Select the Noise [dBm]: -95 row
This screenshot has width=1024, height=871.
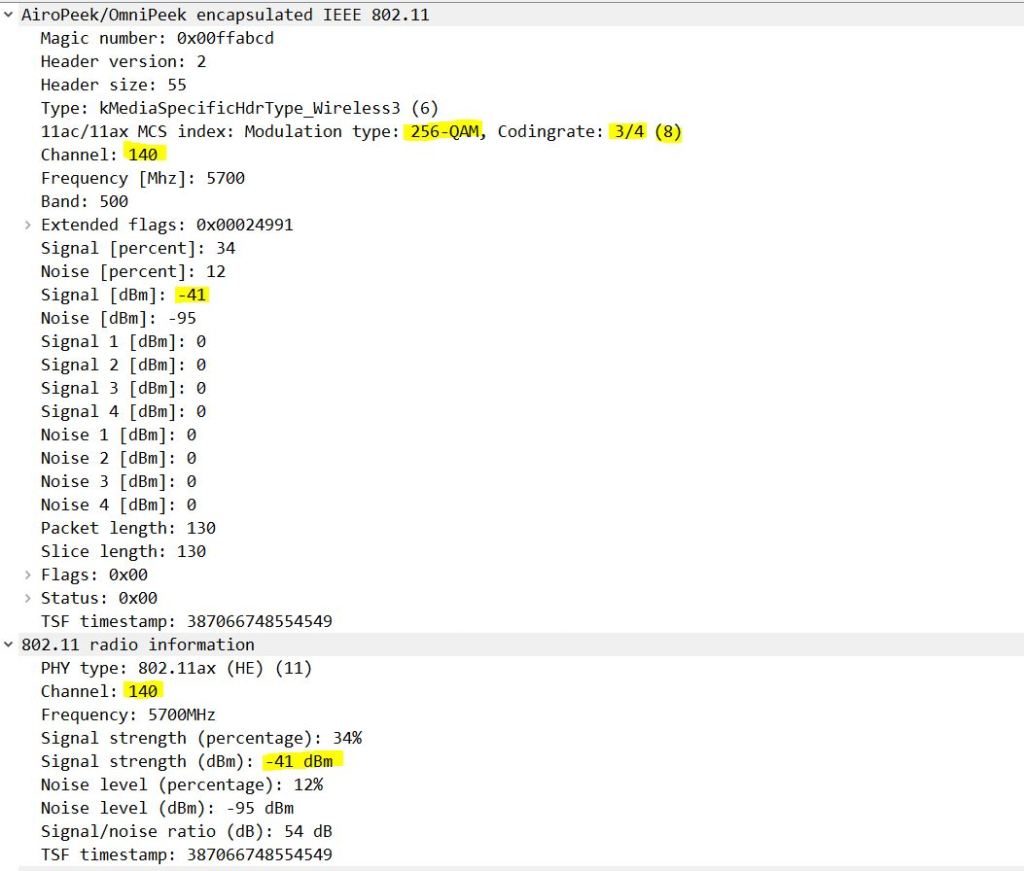[118, 318]
